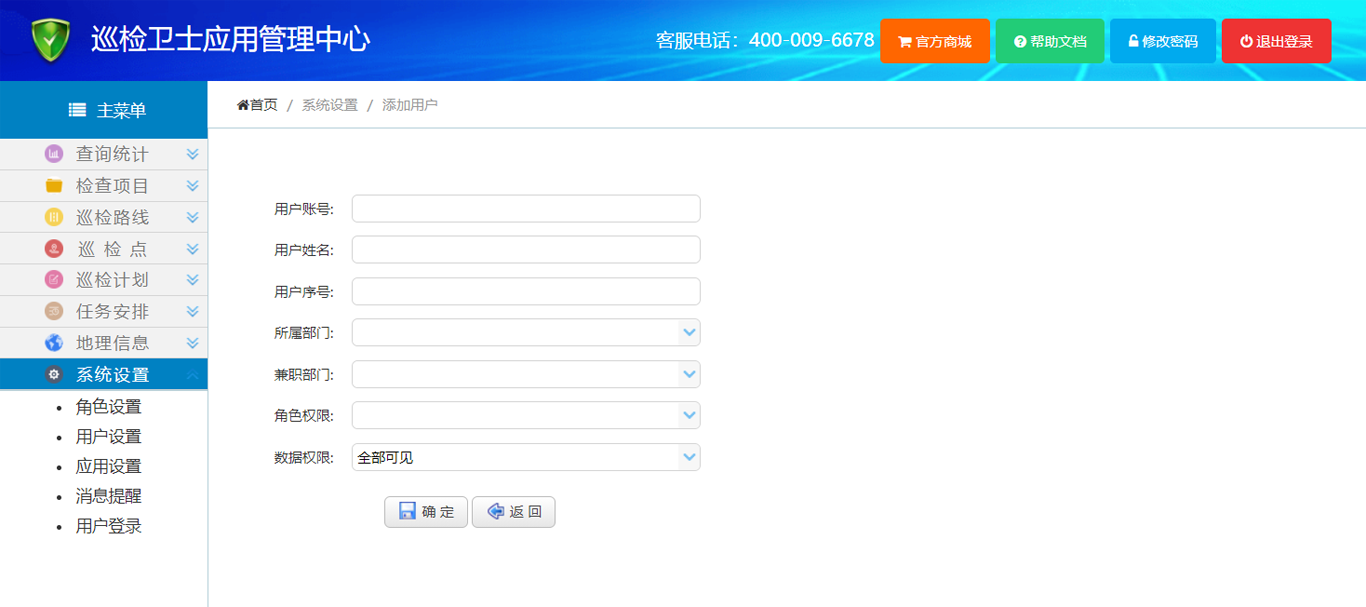Viewport: 1366px width, 607px height.
Task: Click the 地理信息 globe icon
Action: click(54, 343)
